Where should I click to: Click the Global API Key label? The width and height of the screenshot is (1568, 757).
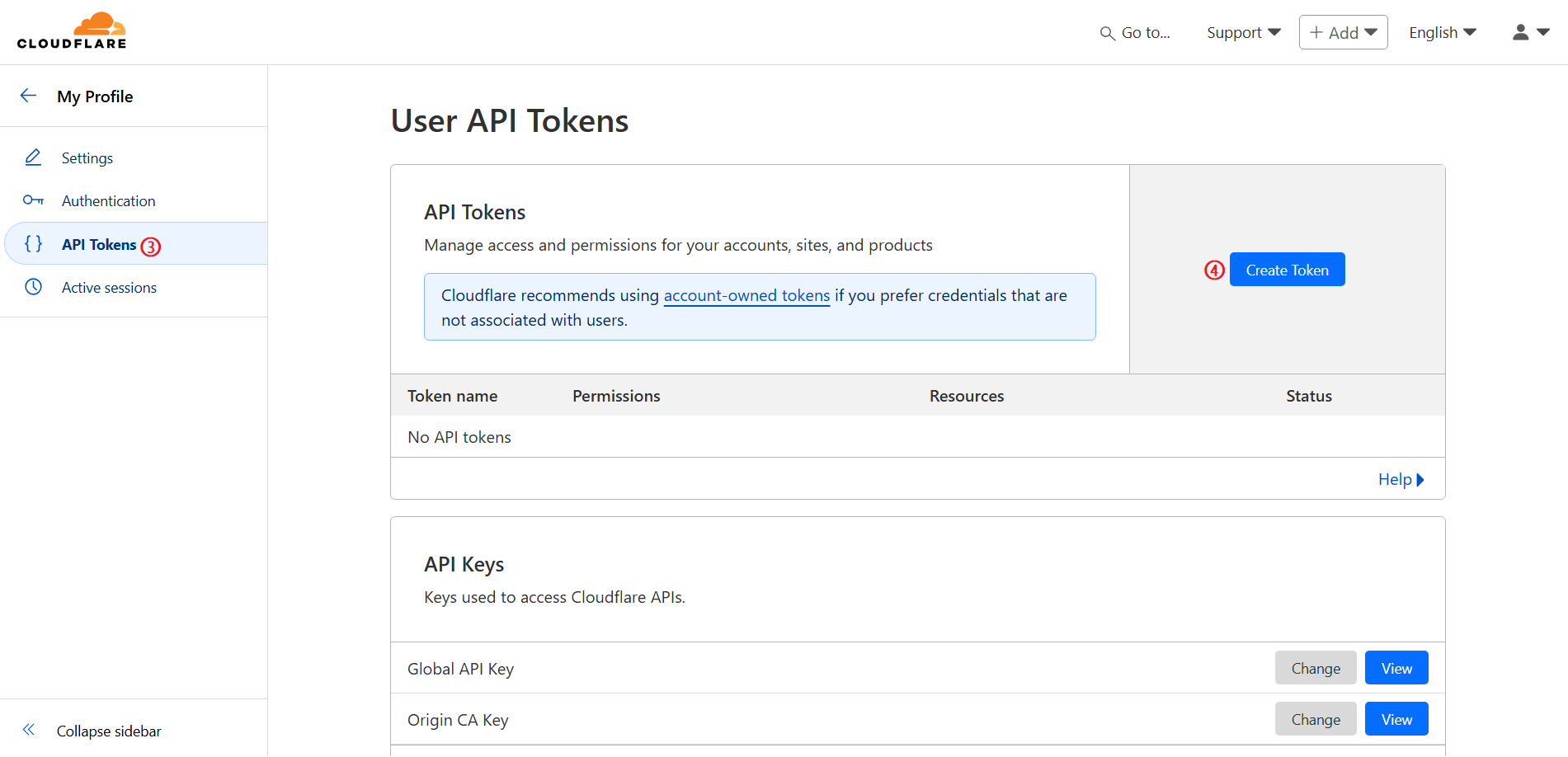(x=460, y=669)
